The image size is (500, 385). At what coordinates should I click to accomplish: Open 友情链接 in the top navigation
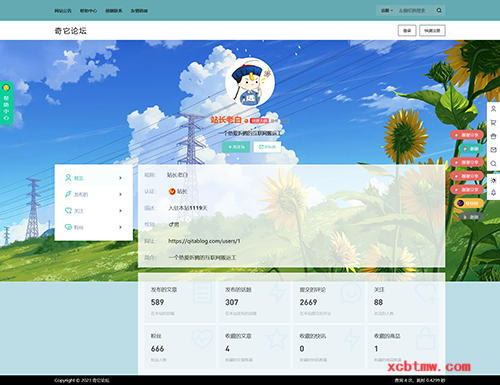[139, 11]
